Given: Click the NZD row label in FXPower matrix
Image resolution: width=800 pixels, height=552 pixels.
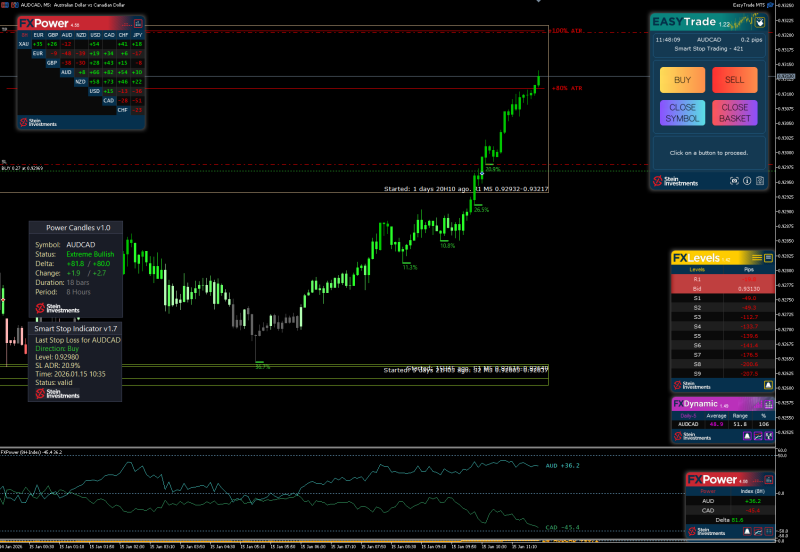Looking at the screenshot, I should [x=81, y=82].
